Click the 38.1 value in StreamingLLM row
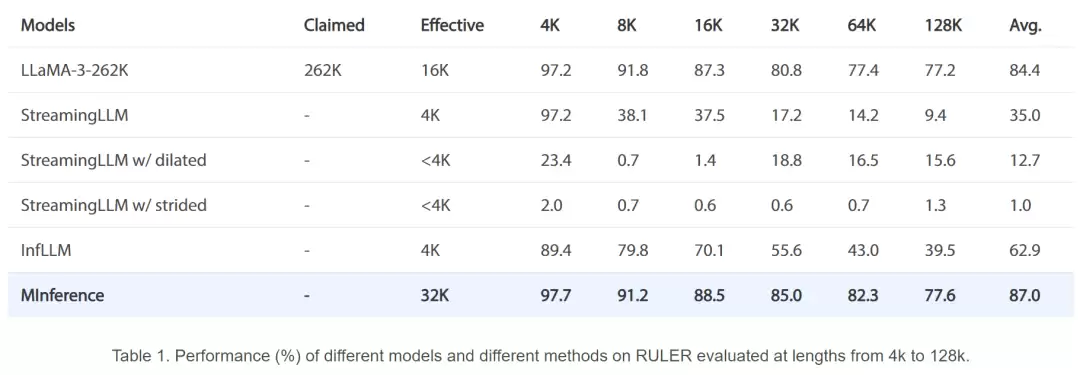Image resolution: width=1080 pixels, height=375 pixels. click(632, 115)
